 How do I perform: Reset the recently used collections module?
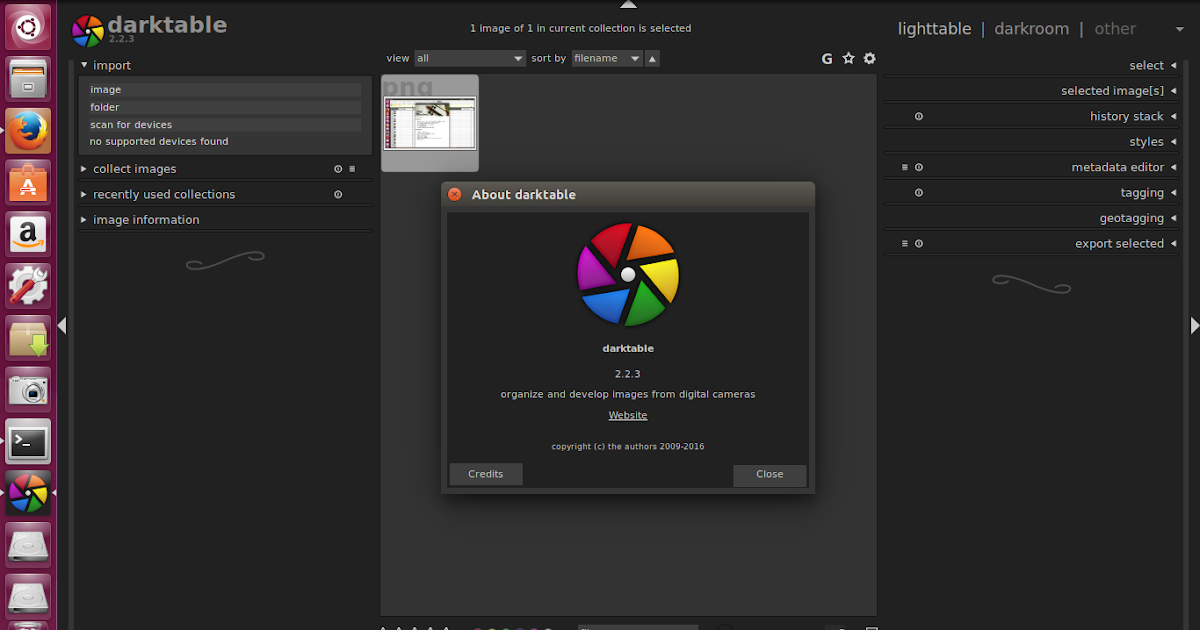pyautogui.click(x=338, y=194)
